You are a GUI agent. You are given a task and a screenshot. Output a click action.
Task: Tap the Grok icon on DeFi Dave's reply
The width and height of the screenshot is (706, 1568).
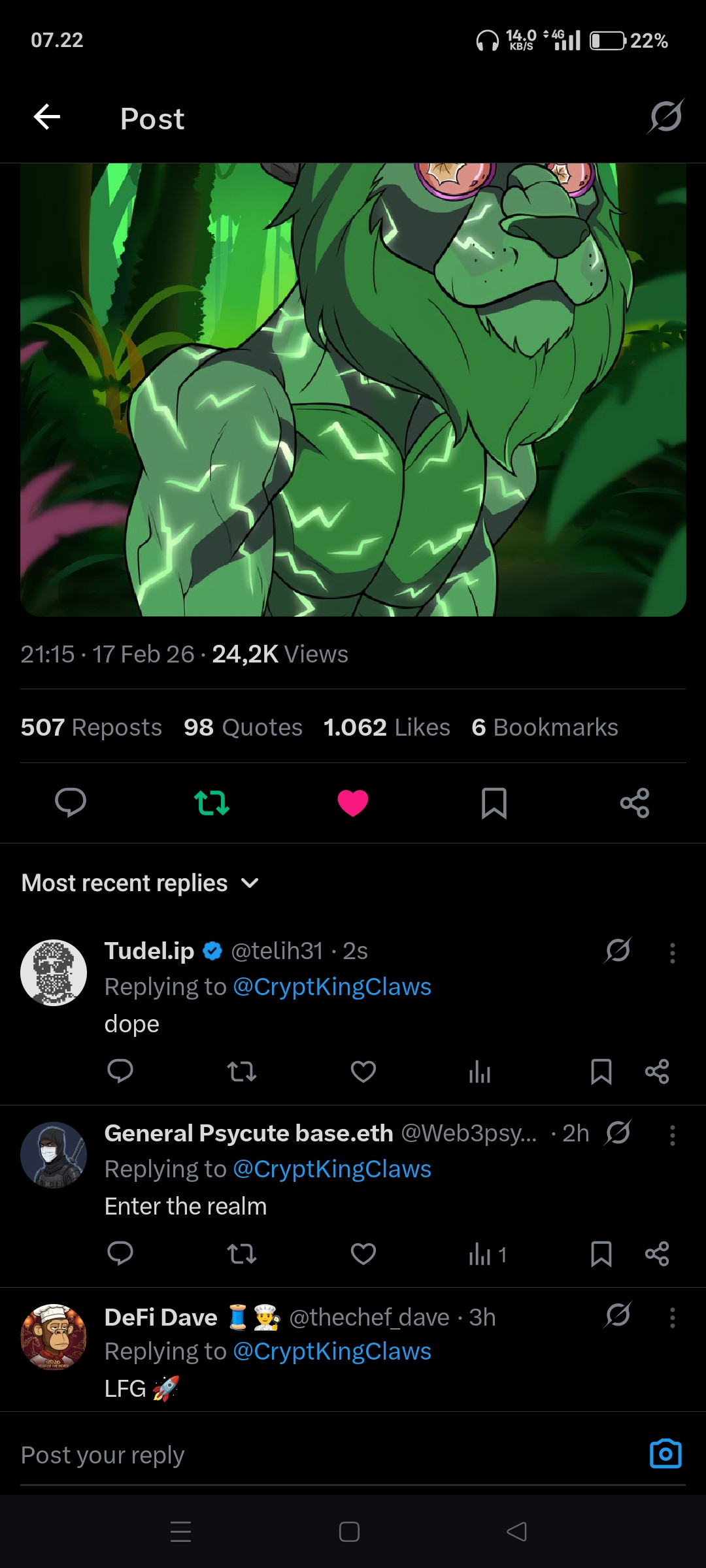[618, 1315]
